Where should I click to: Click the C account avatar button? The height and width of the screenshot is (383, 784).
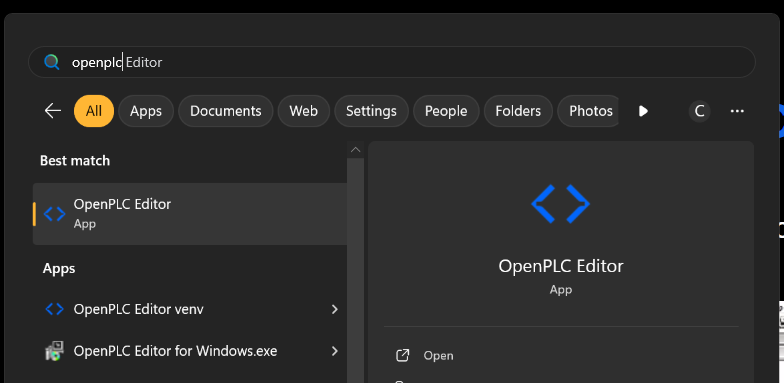[700, 111]
